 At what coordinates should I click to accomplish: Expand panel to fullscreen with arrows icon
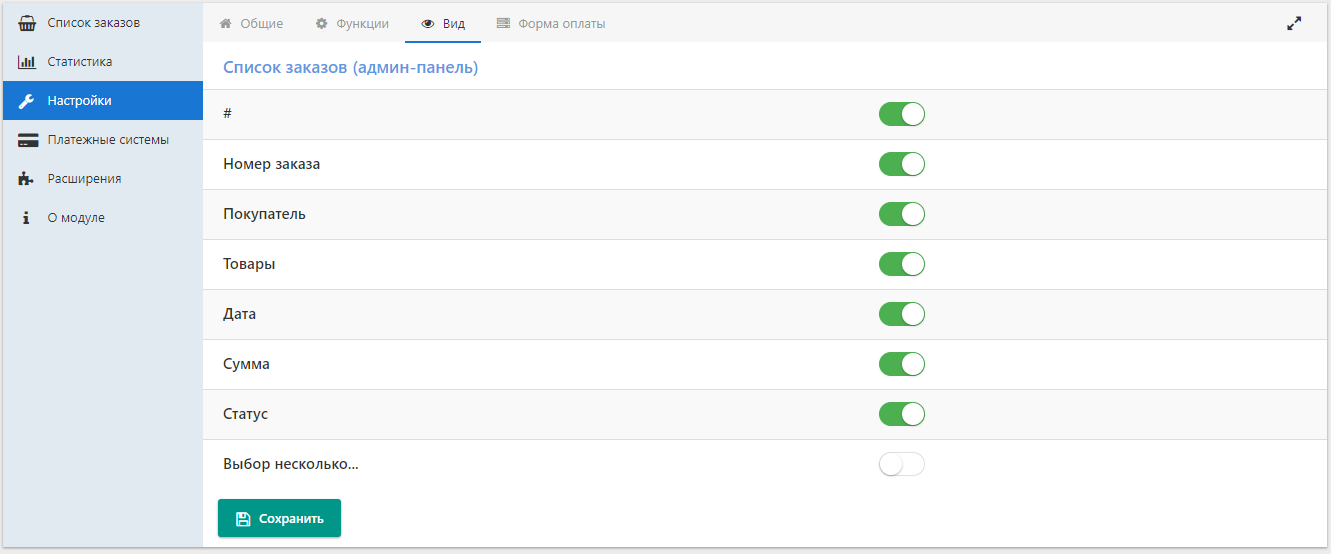point(1294,24)
